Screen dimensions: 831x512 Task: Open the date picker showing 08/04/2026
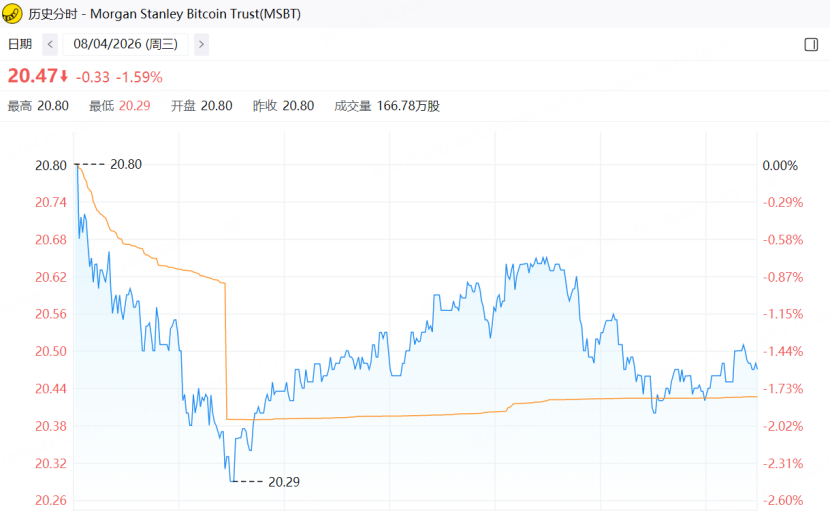(126, 45)
